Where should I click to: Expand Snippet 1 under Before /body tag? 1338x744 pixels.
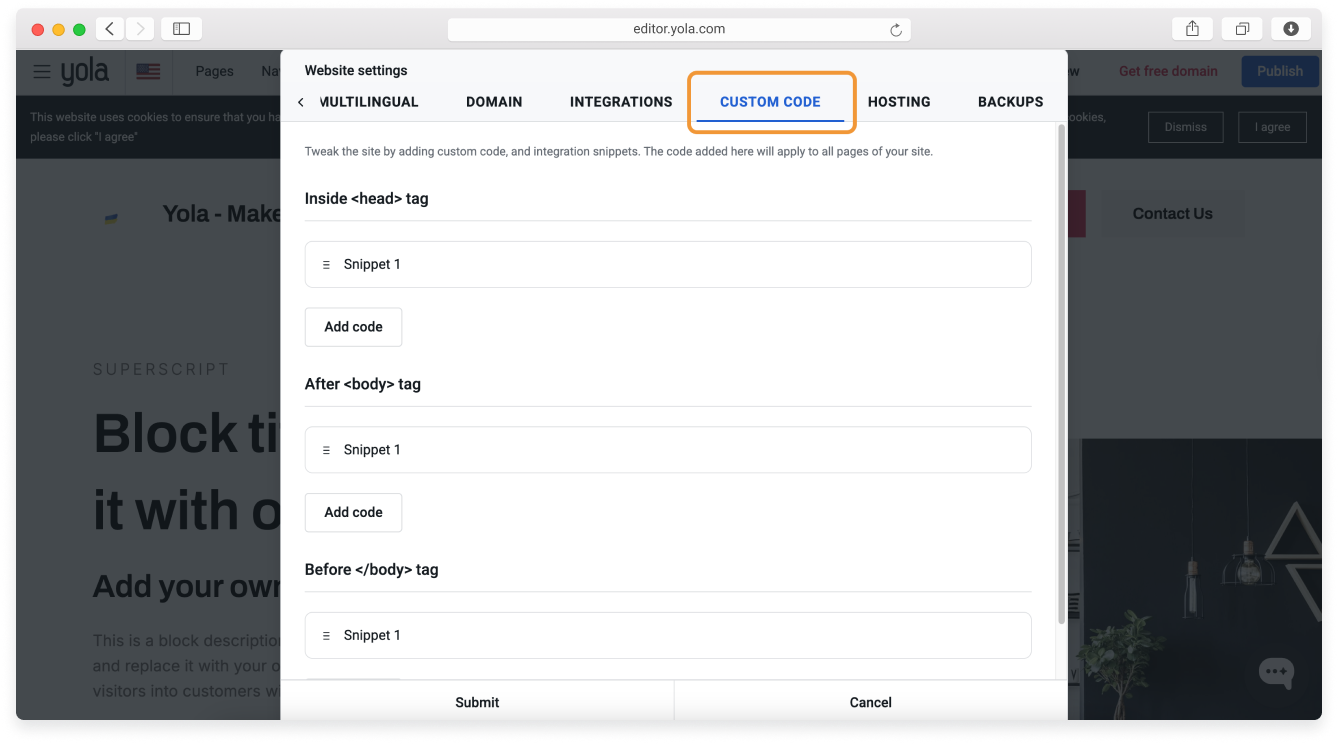(x=667, y=635)
